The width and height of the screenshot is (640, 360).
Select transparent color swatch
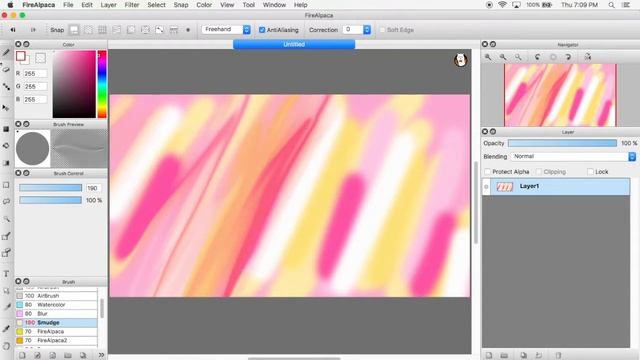click(40, 58)
